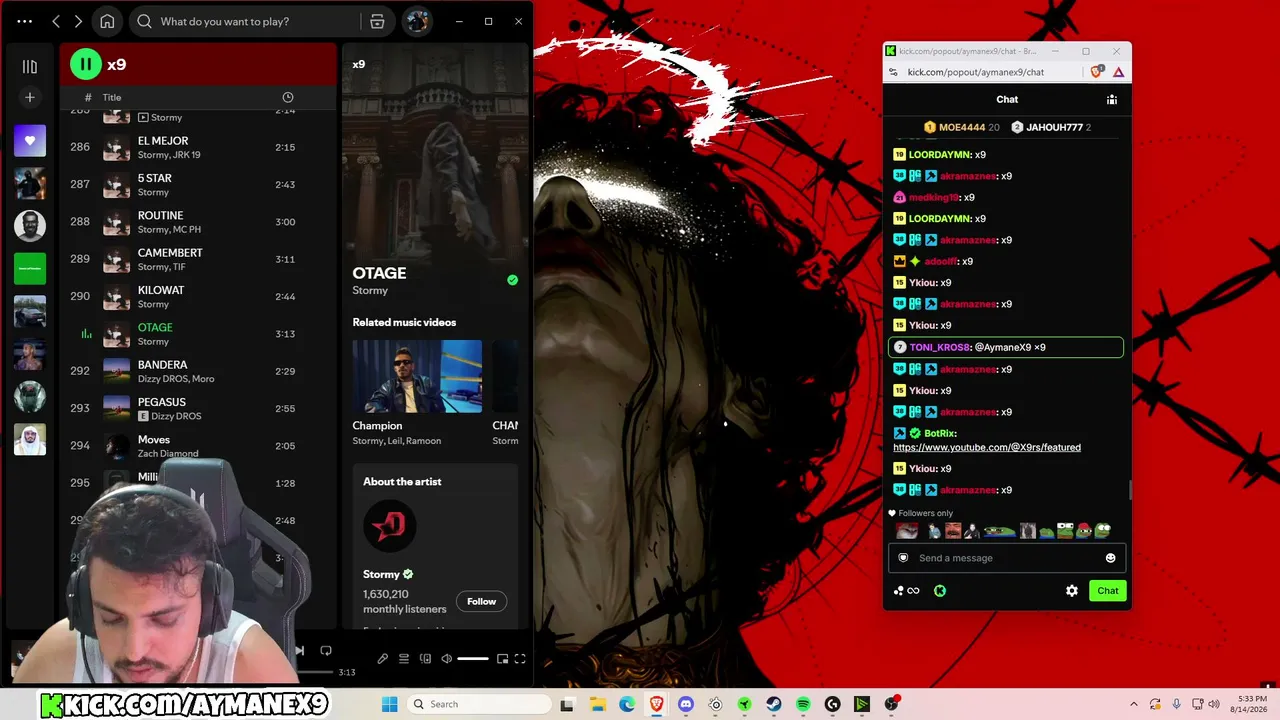1280x720 pixels.
Task: Open Spotify miniplayer
Action: pyautogui.click(x=503, y=659)
